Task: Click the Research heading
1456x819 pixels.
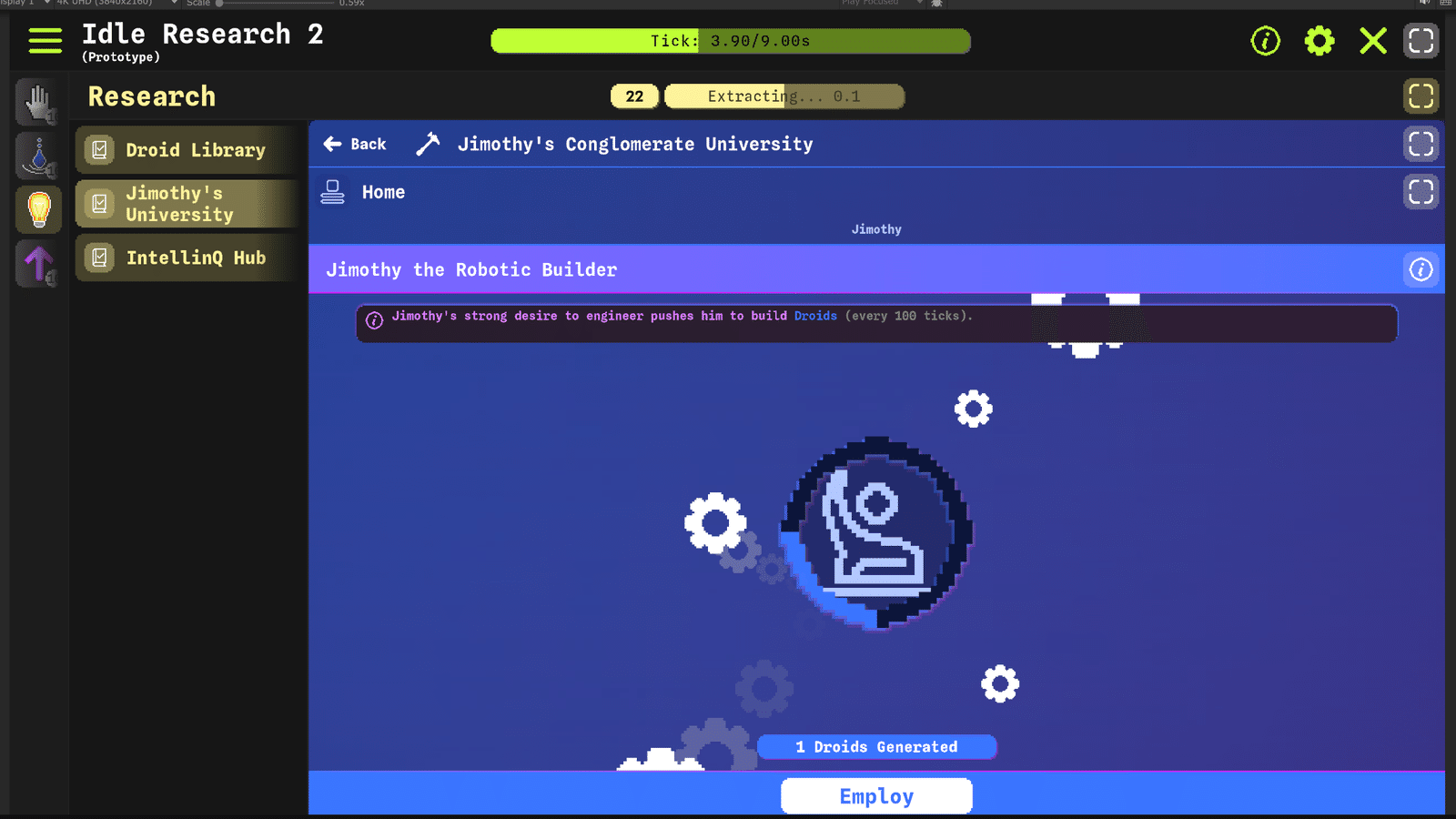Action: (152, 96)
